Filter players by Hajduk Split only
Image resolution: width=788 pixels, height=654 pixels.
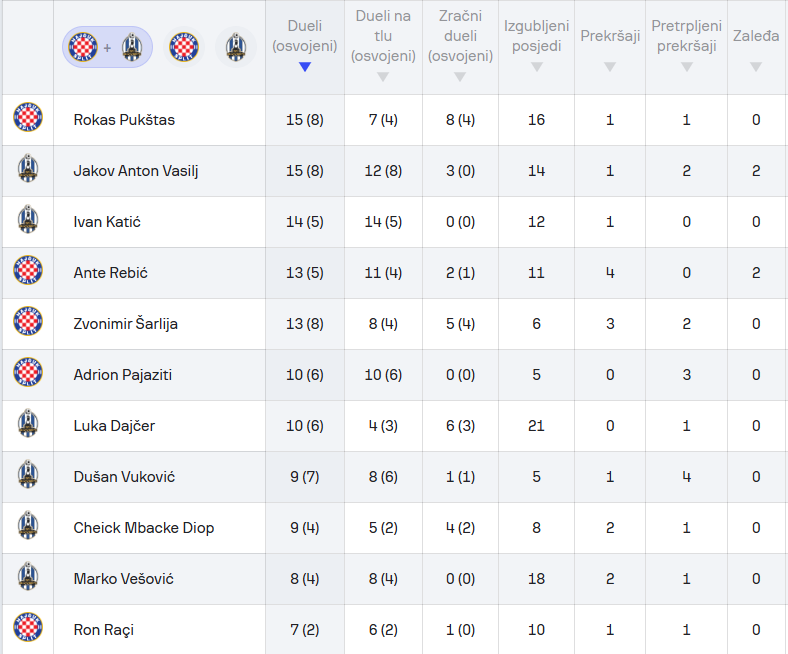184,47
